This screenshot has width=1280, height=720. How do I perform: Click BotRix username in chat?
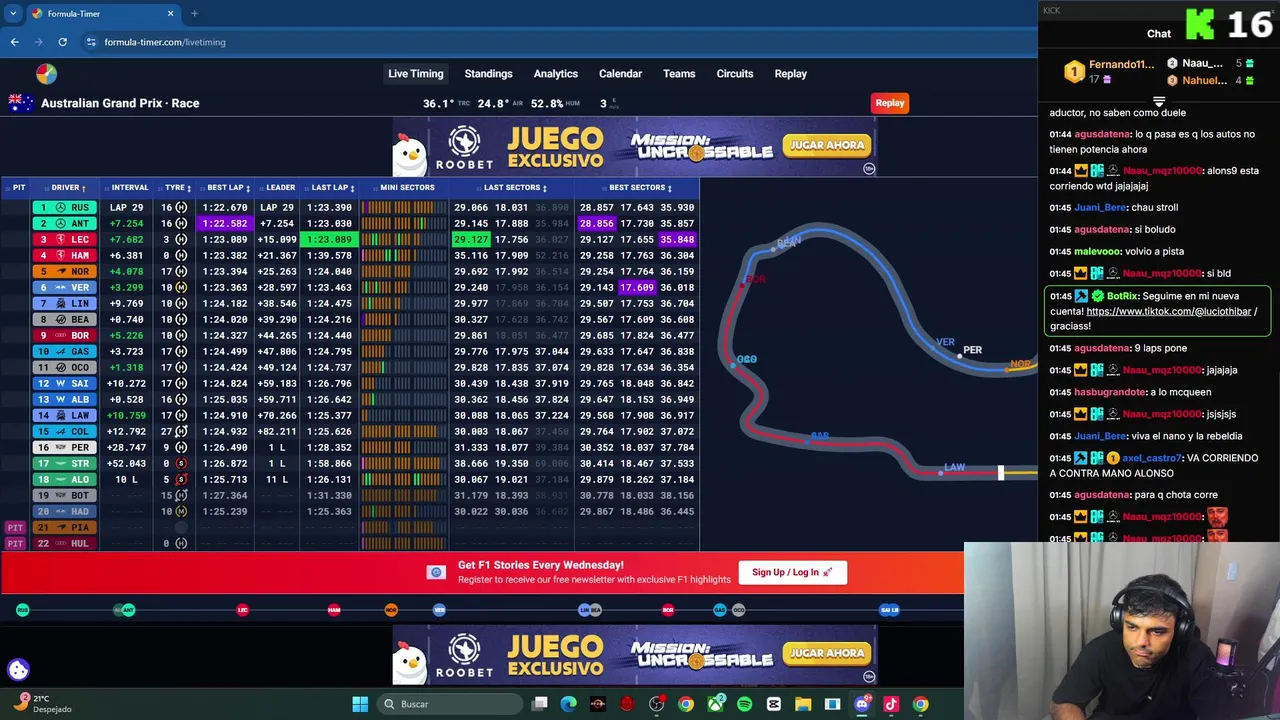(1122, 296)
